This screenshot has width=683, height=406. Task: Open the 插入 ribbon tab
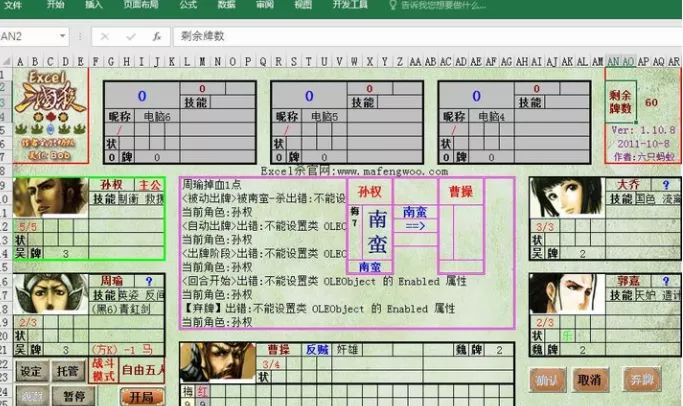point(93,5)
